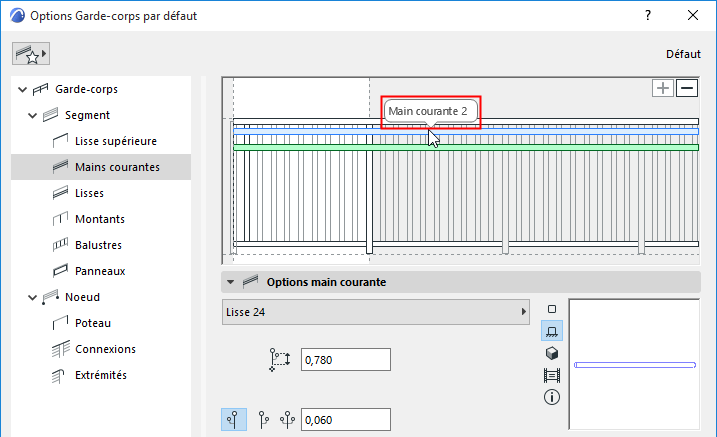The width and height of the screenshot is (717, 437).
Task: Open Panneaux settings page
Action: click(x=100, y=272)
